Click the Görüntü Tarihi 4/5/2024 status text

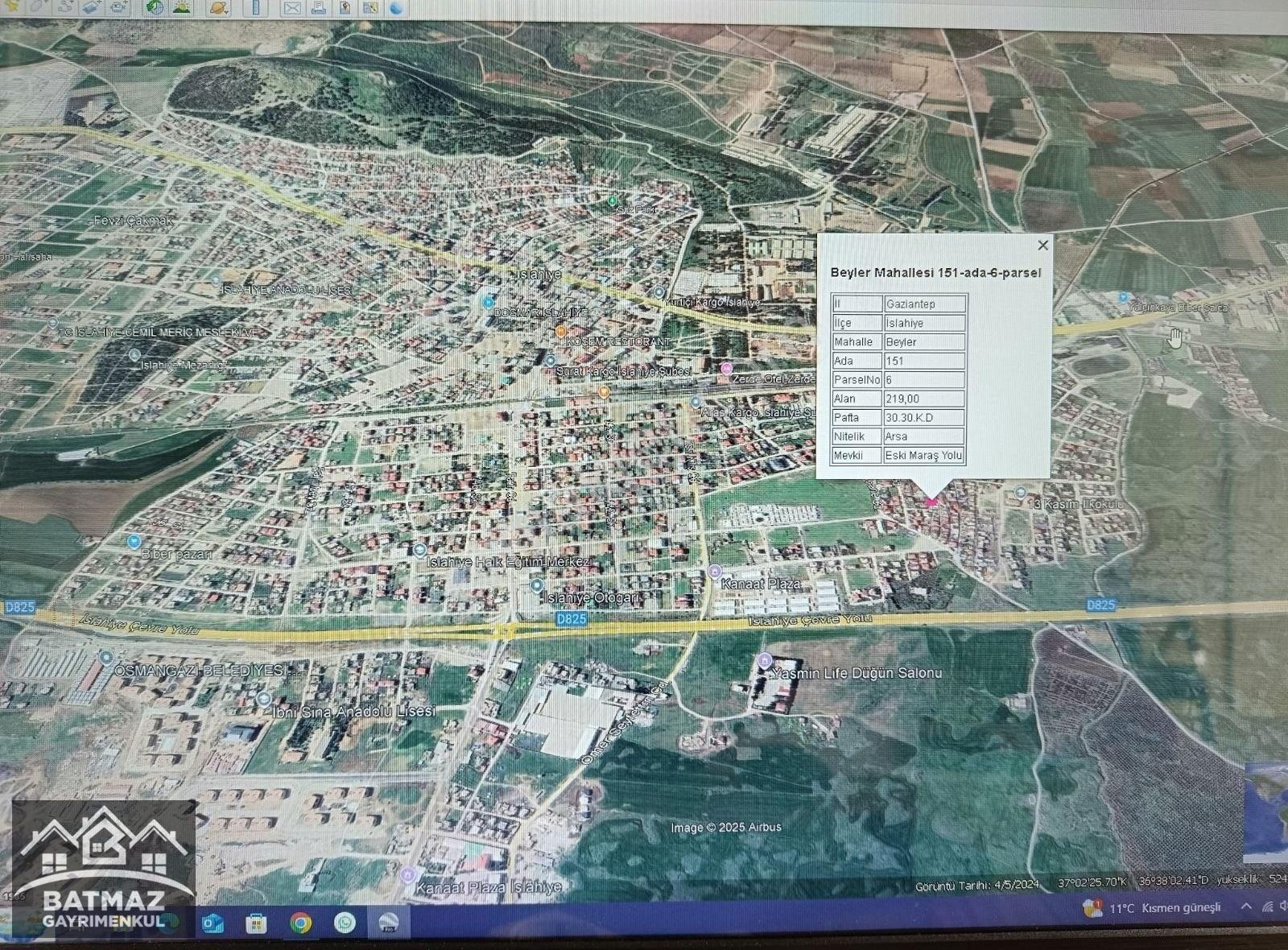coord(977,885)
